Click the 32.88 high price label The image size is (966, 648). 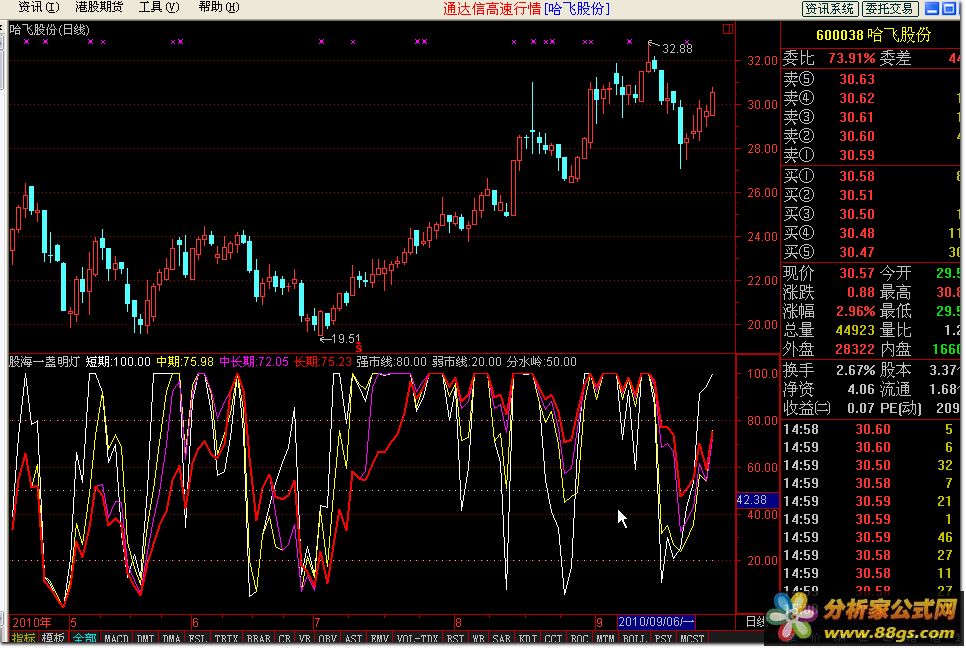[677, 49]
